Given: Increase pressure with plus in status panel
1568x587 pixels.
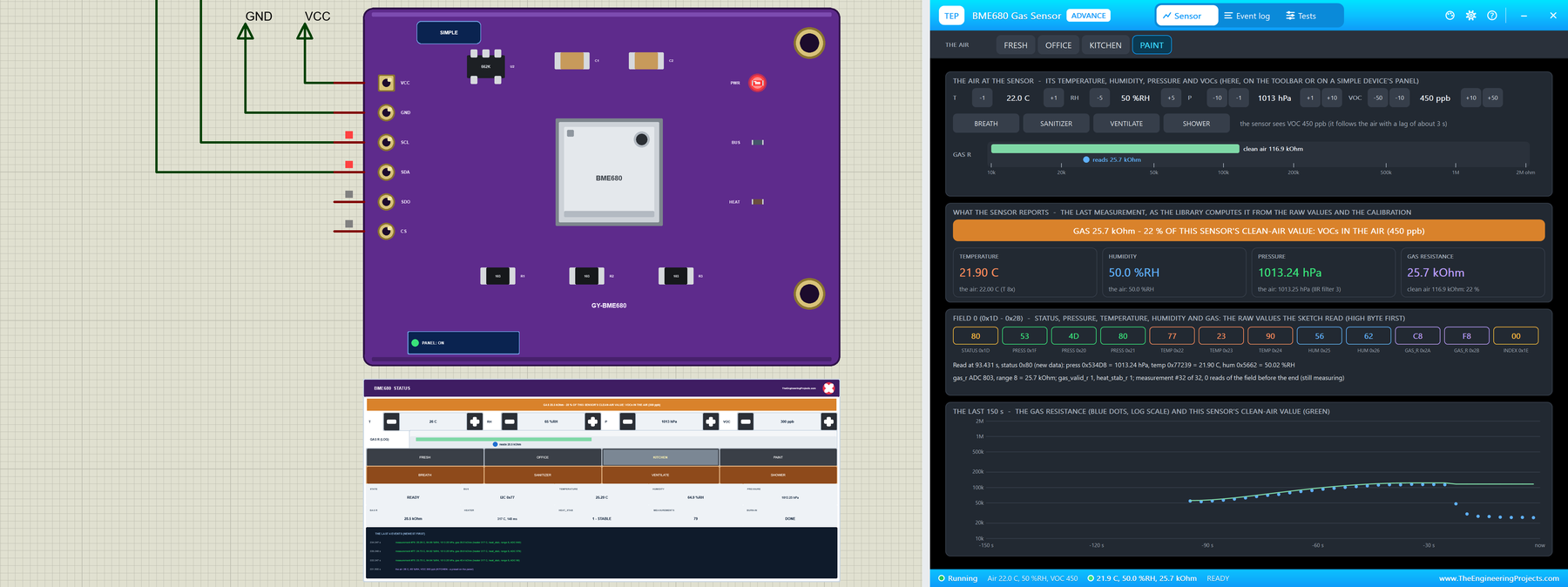Looking at the screenshot, I should [x=711, y=422].
